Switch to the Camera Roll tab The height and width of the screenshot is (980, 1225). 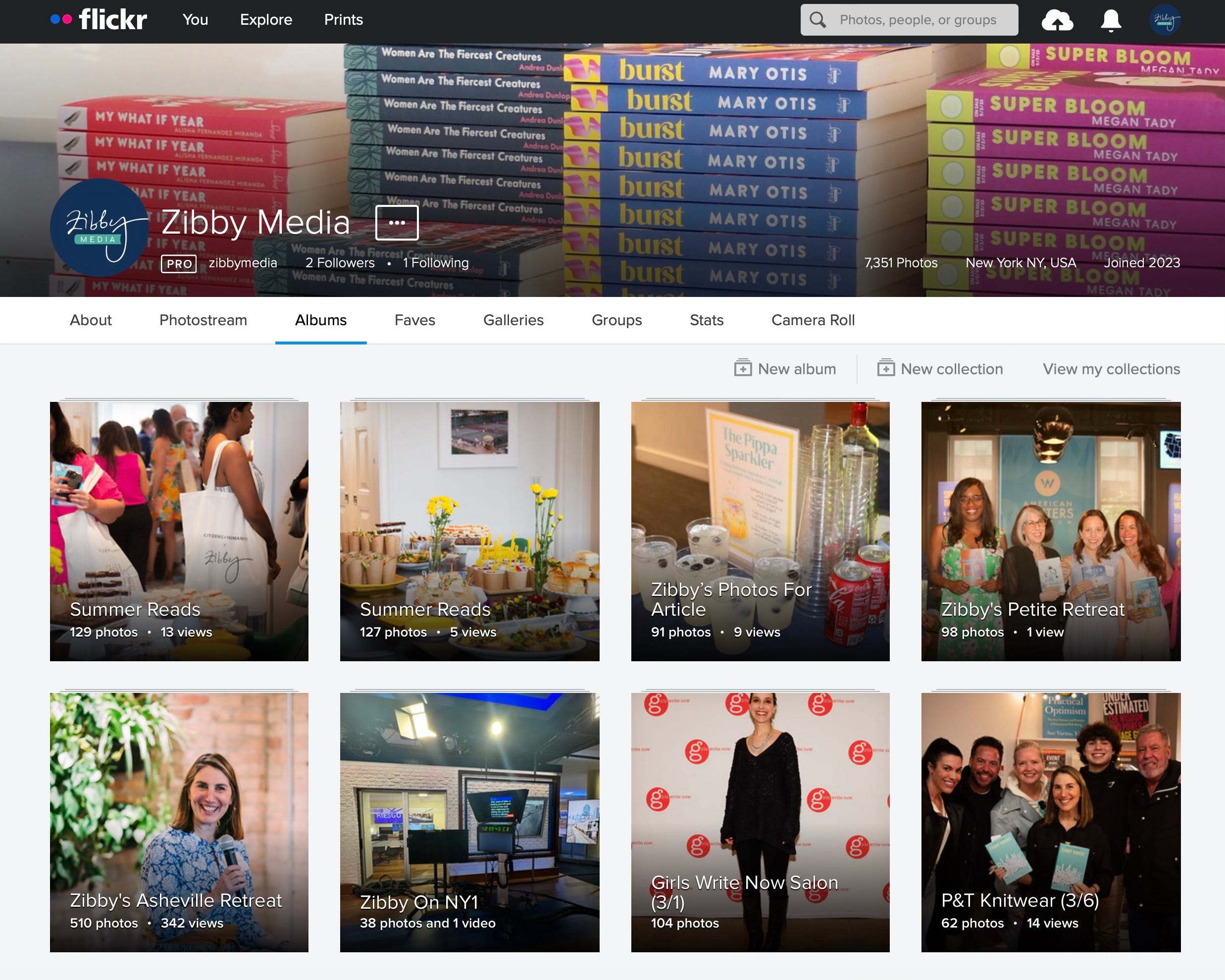[813, 320]
